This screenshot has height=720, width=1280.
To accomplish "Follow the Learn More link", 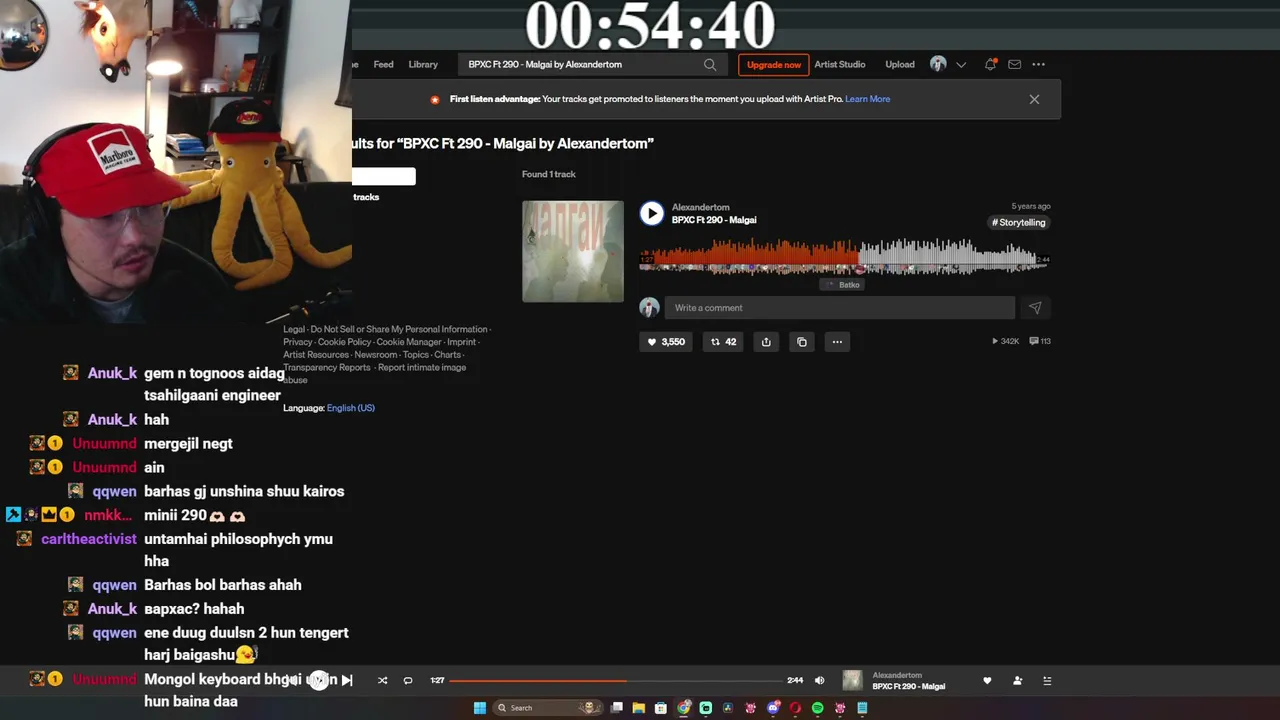I will pyautogui.click(x=868, y=99).
